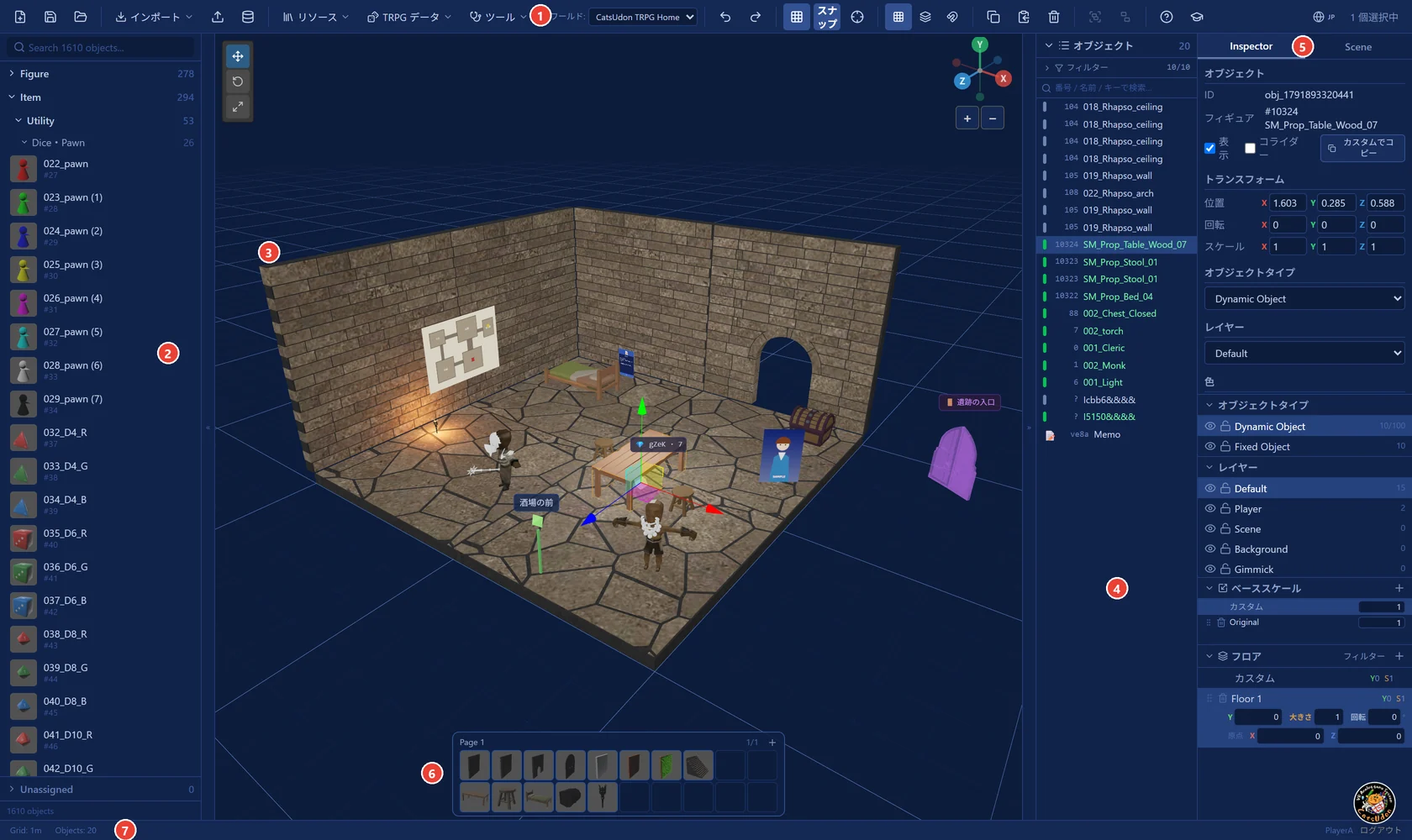Screen dimensions: 1412x840
Task: Click the save (floppy disk) icon
Action: [x=50, y=17]
